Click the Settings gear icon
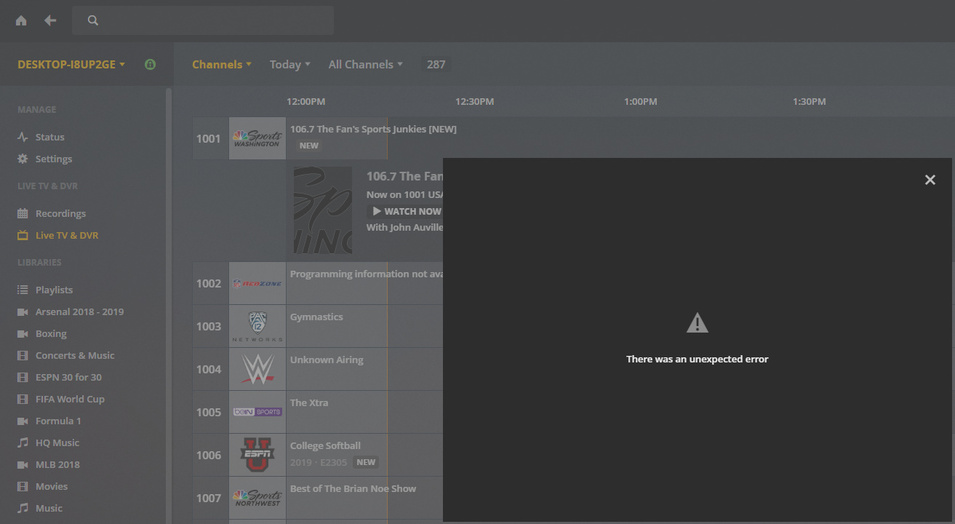Screen dimensions: 955x524 tap(23, 159)
